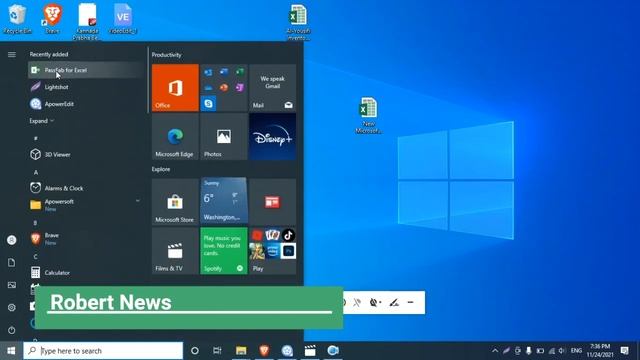Open the user account button in Start sidebar

coord(12,240)
